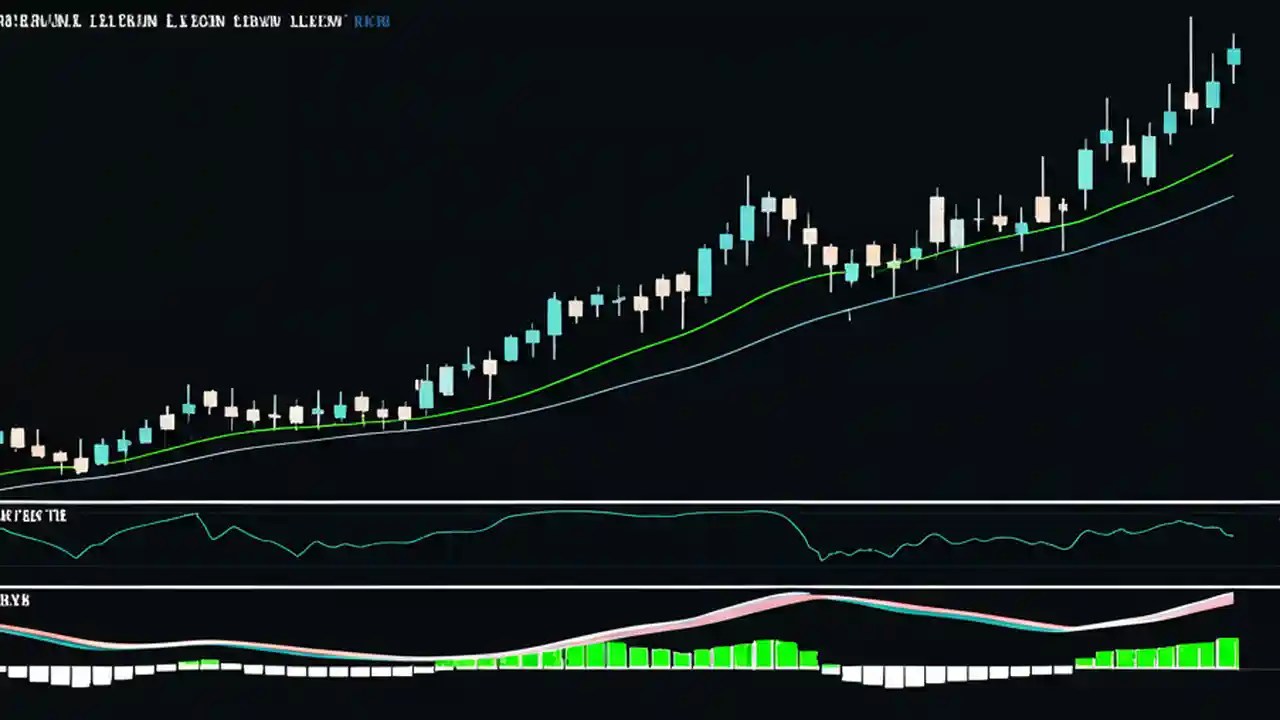Click the blue indicator label in the header
This screenshot has width=1280, height=720.
(370, 20)
